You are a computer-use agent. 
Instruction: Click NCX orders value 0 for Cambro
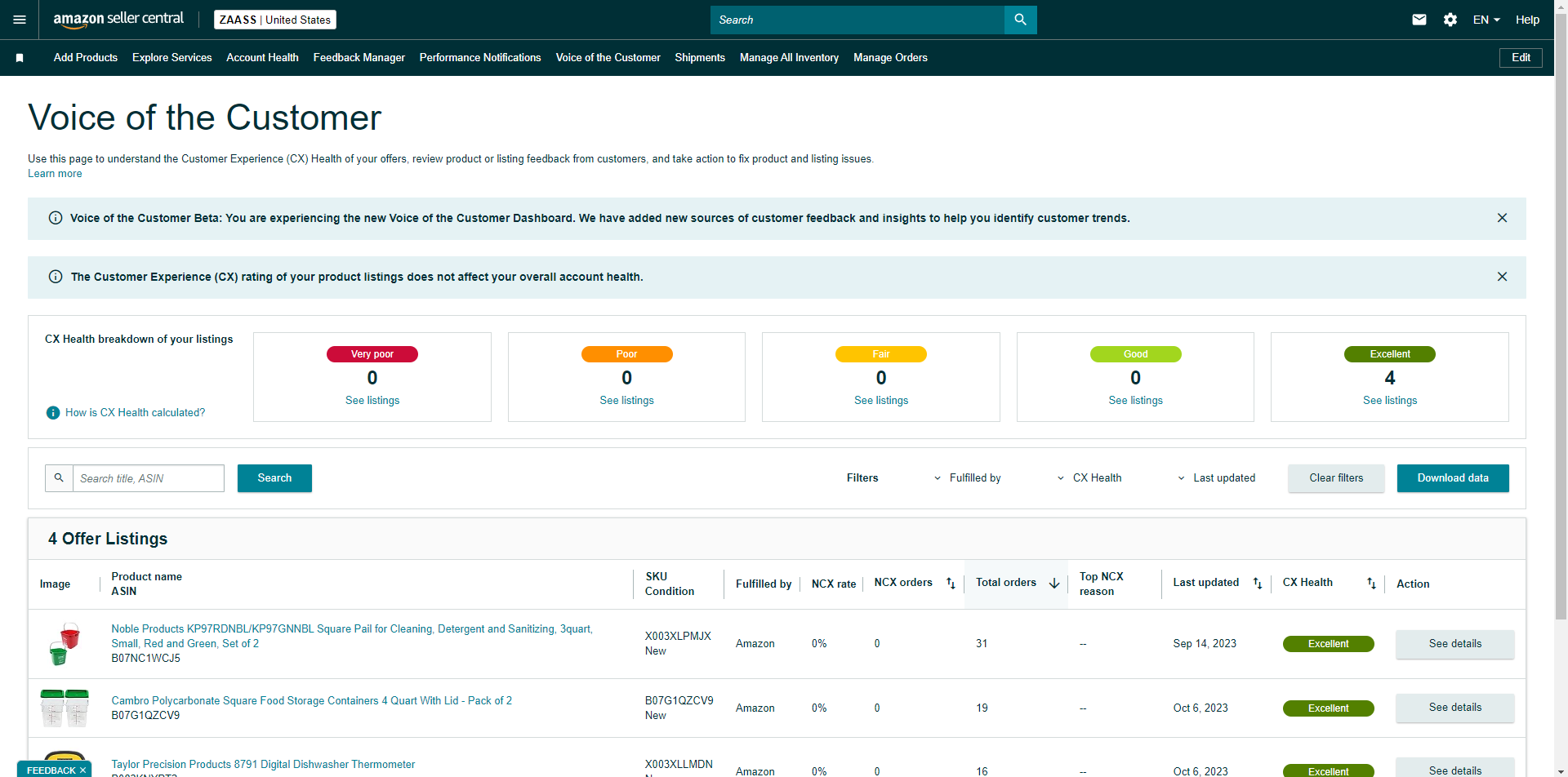click(877, 708)
